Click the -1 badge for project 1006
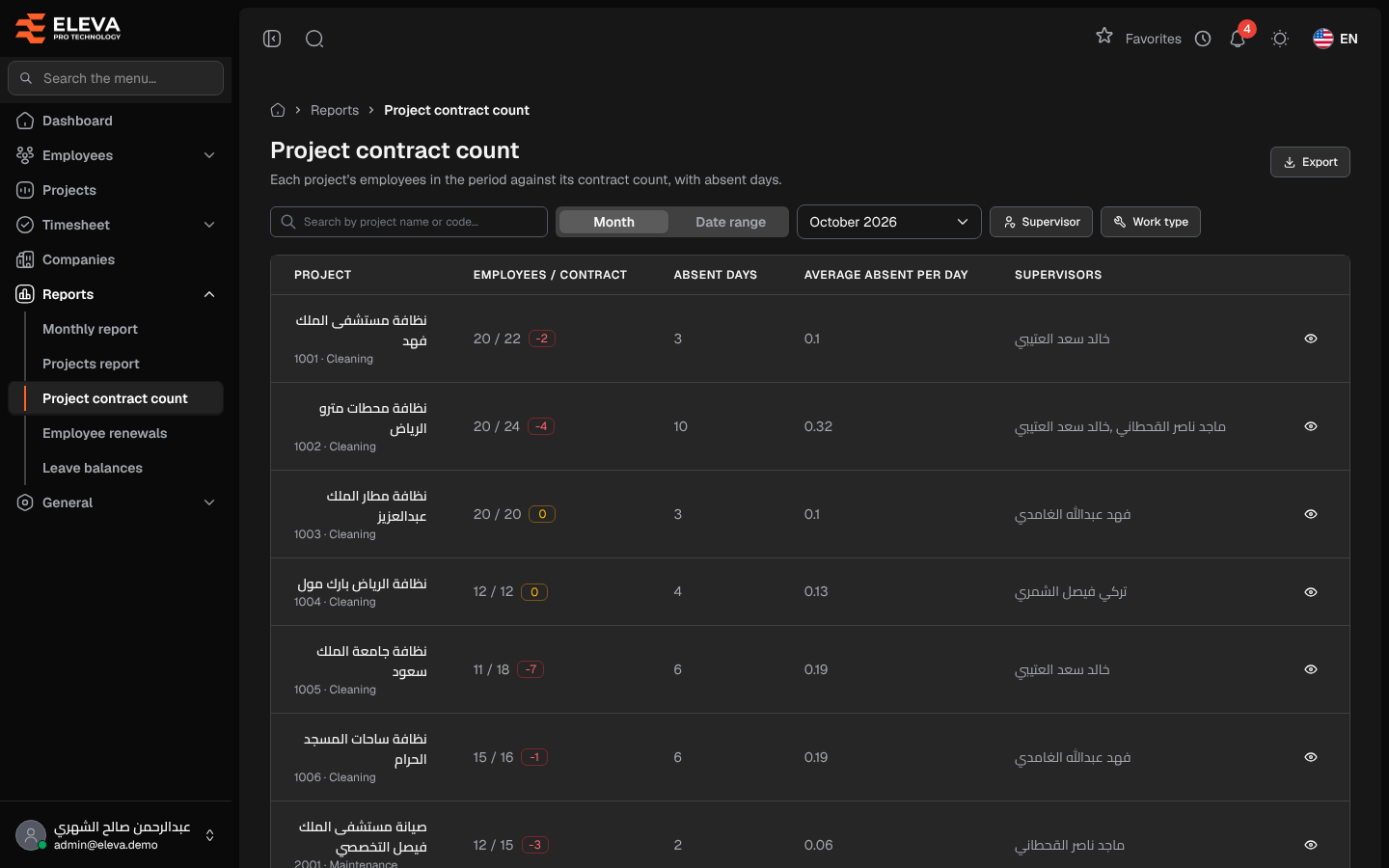This screenshot has height=868, width=1389. (x=534, y=757)
